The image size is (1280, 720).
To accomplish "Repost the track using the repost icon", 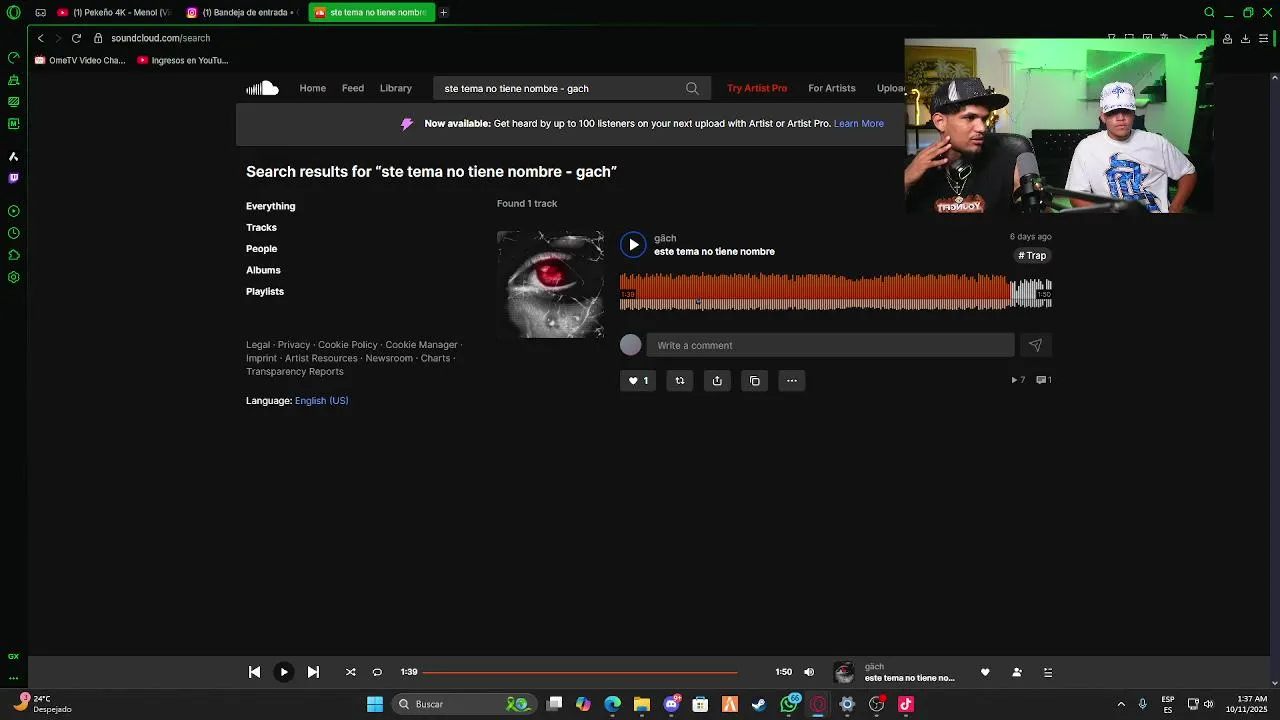I will 680,380.
